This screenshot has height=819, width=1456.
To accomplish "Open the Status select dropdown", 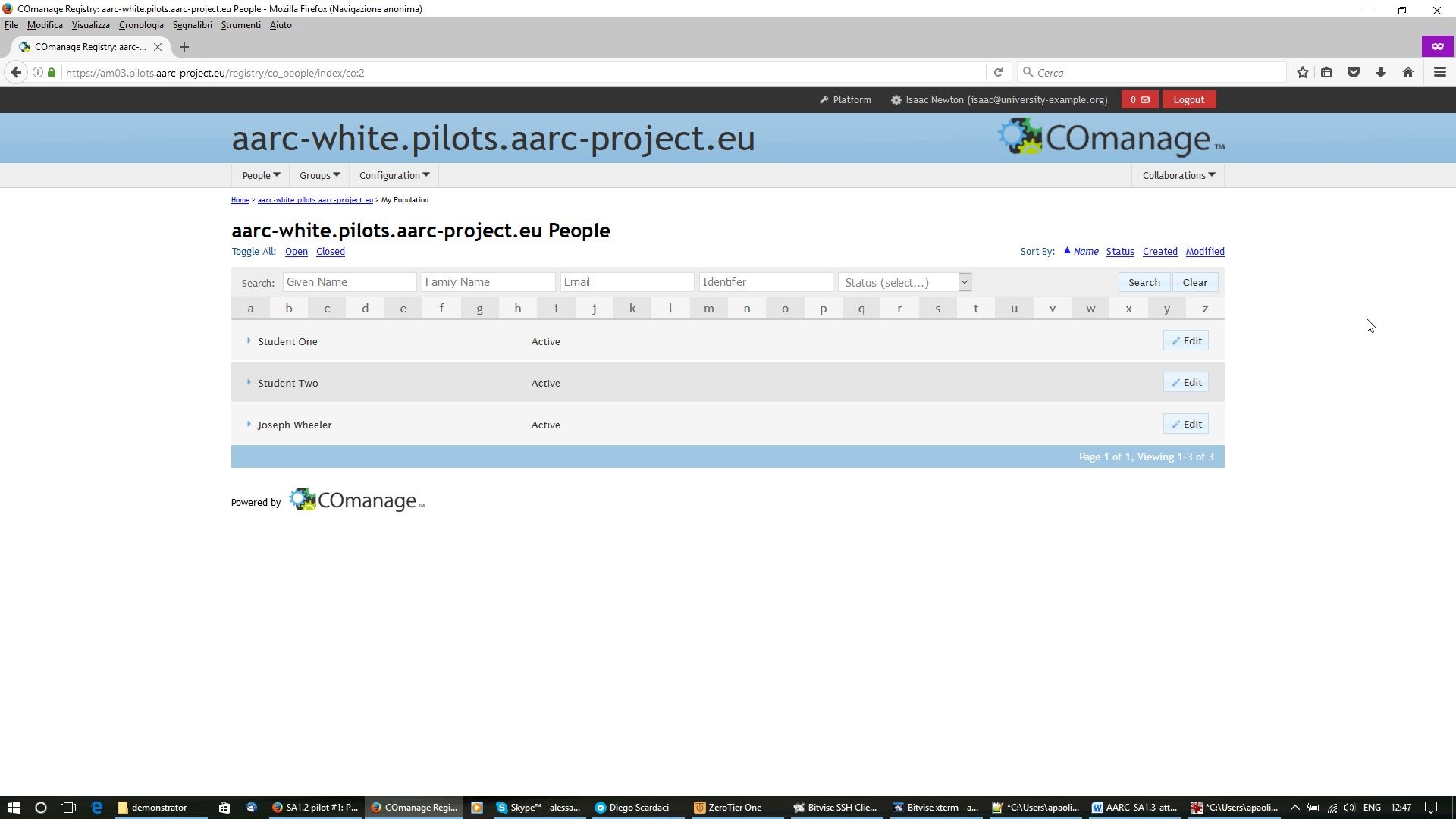I will pos(904,282).
